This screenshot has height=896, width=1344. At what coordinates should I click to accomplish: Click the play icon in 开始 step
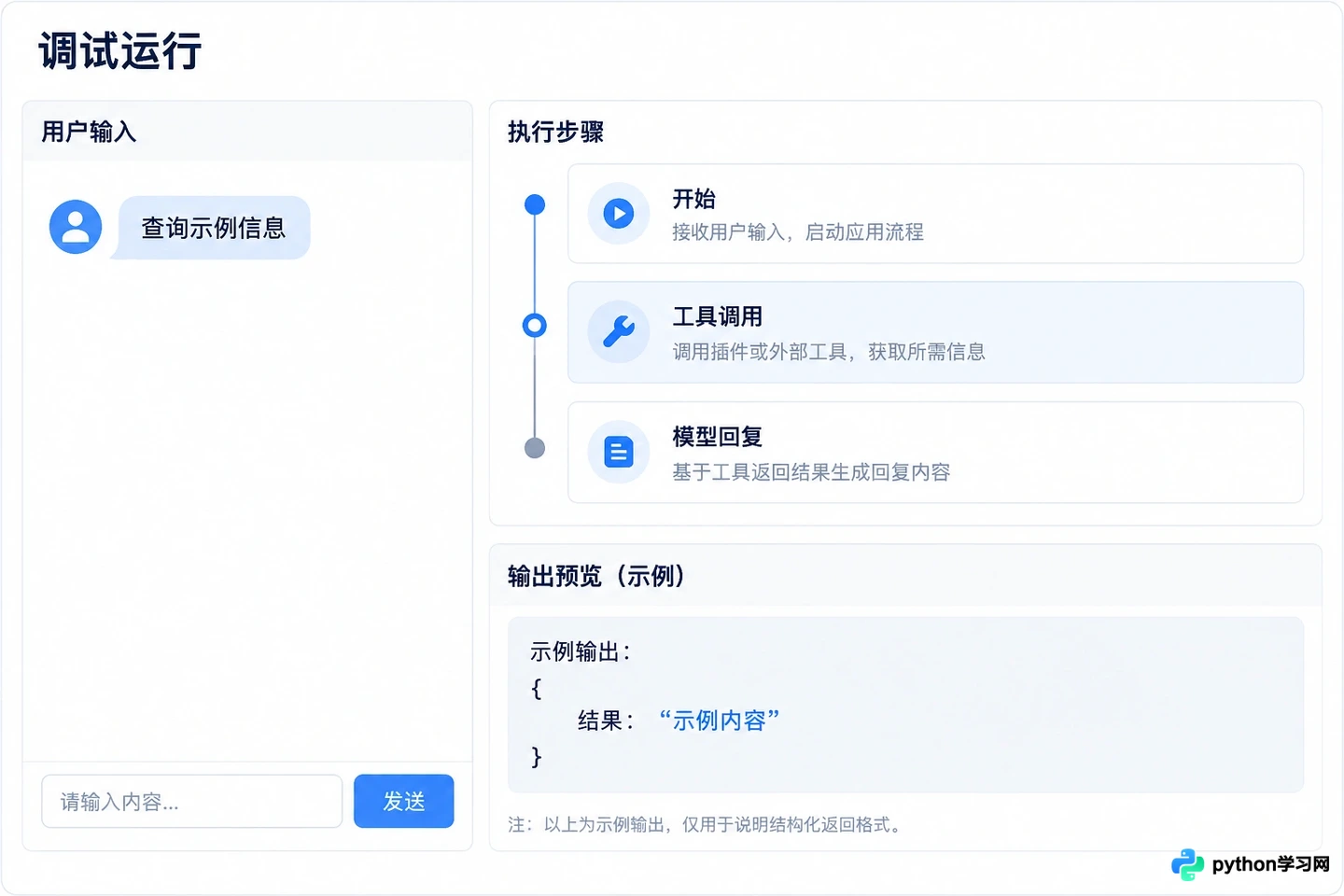[x=618, y=214]
